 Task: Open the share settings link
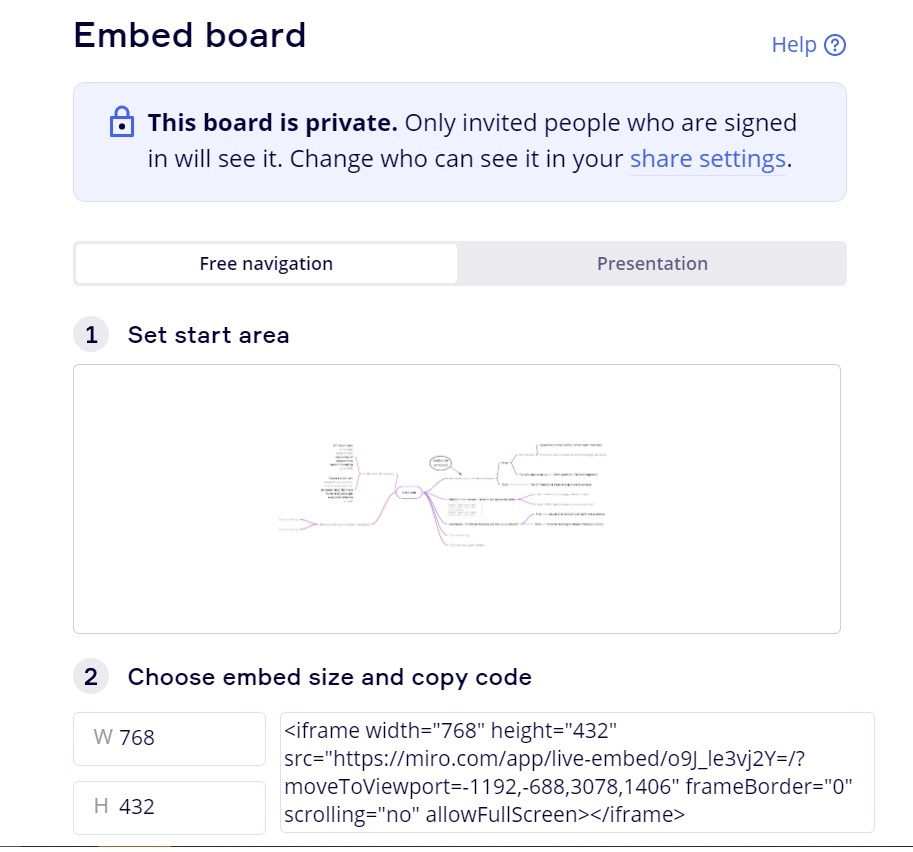tap(707, 159)
